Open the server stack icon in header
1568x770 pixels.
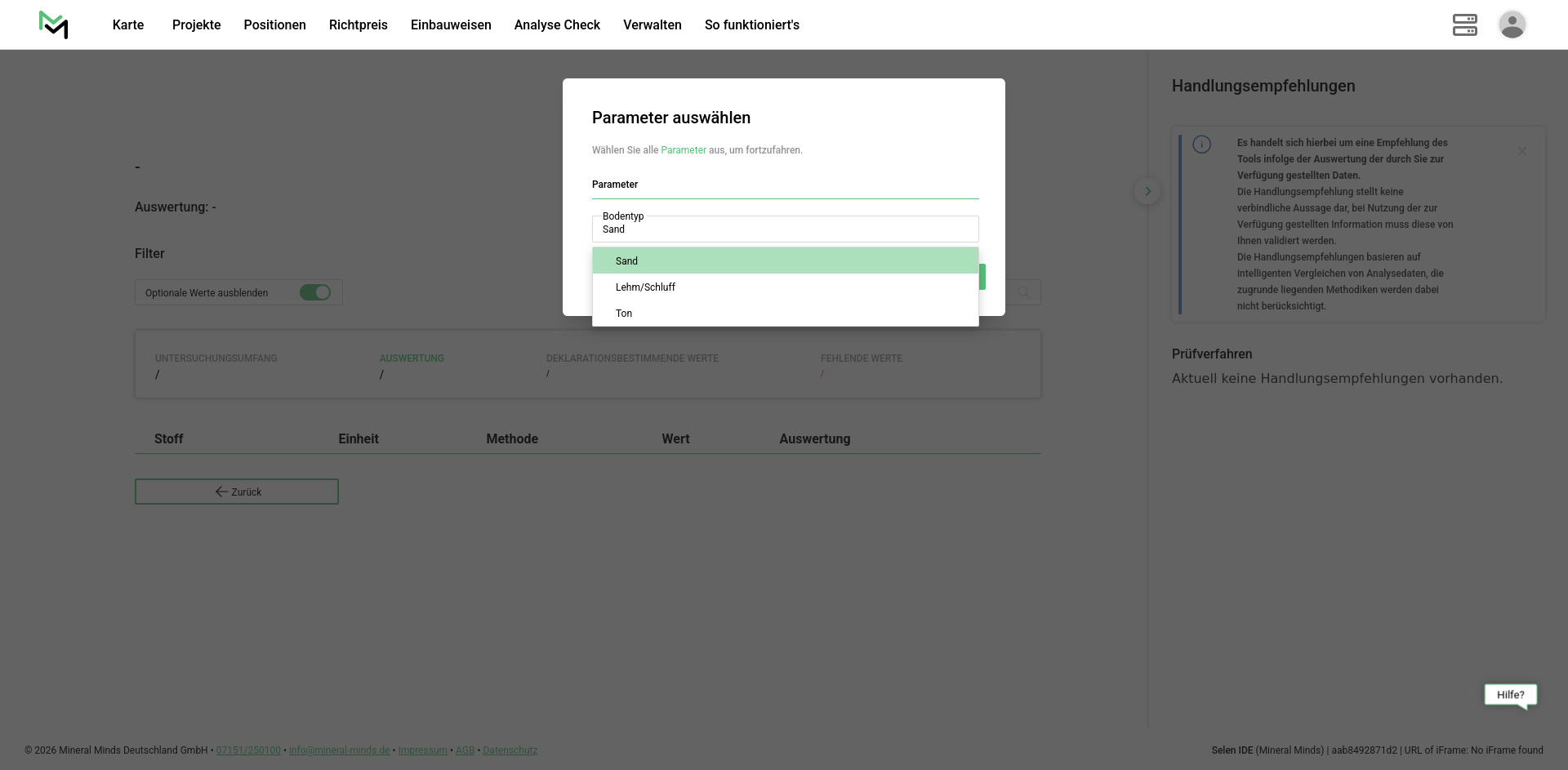point(1464,24)
